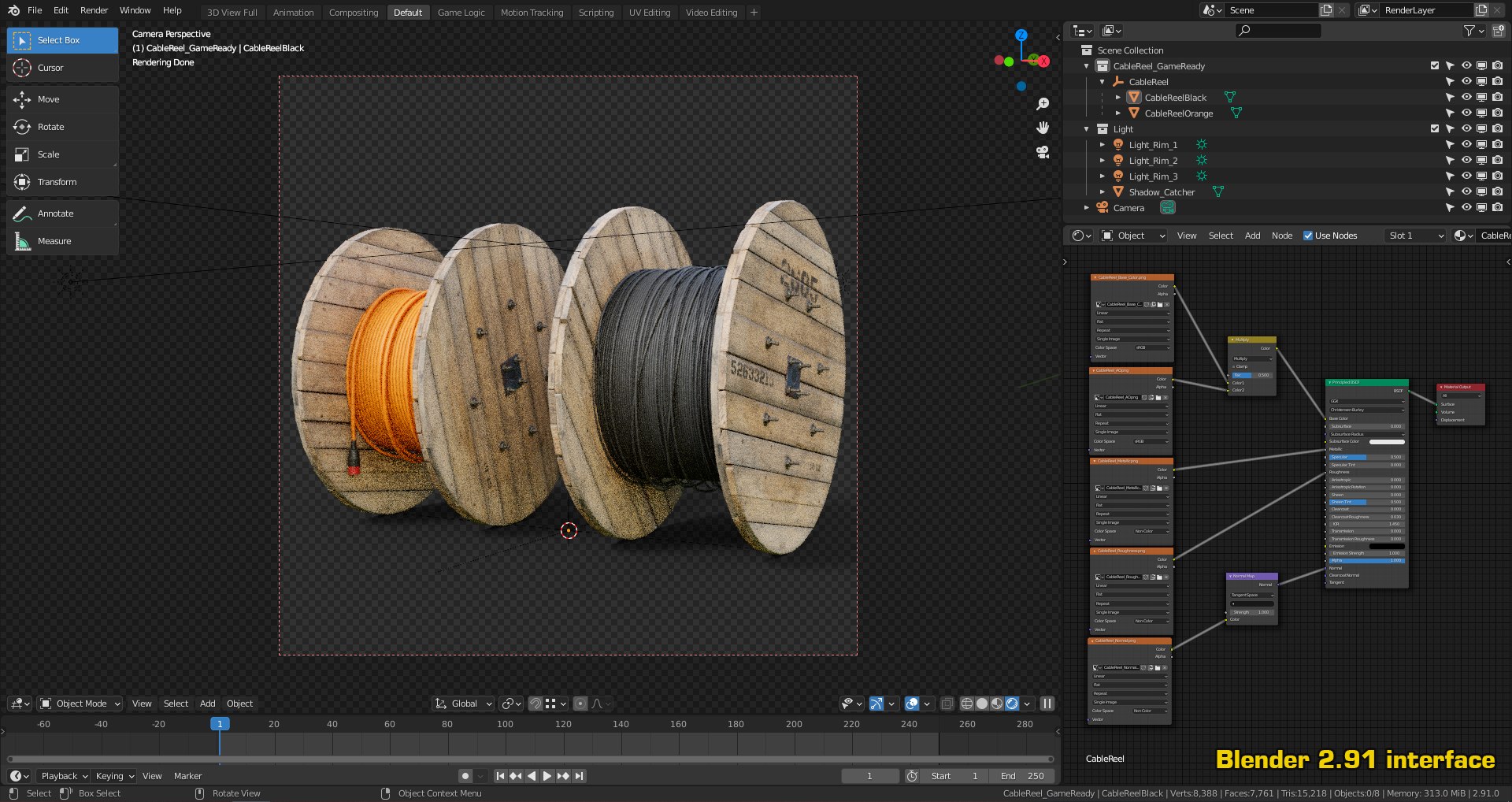Uncheck the CableReel_GameReady collection checkbox
This screenshot has height=802, width=1512.
click(1434, 66)
